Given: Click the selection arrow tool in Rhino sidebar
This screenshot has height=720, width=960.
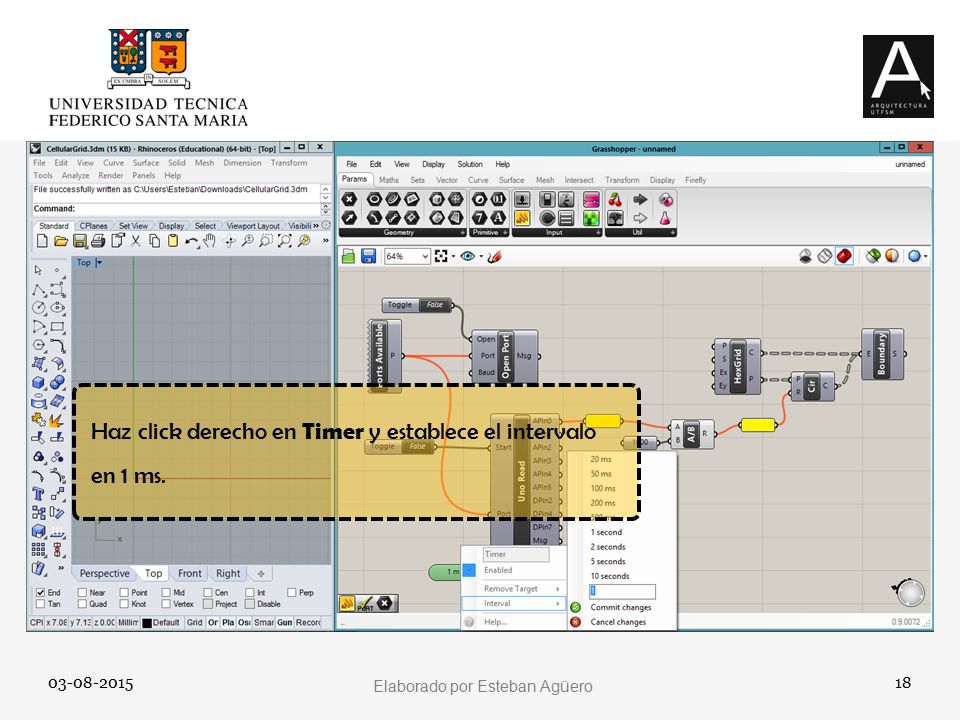Looking at the screenshot, I should (39, 270).
